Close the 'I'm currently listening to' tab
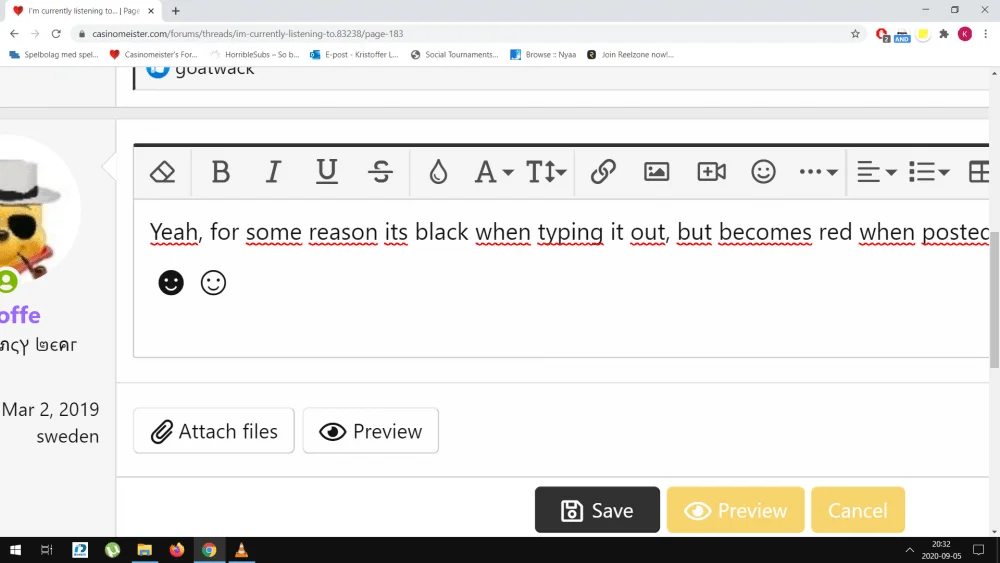Screen dimensions: 1000x563 (151, 11)
